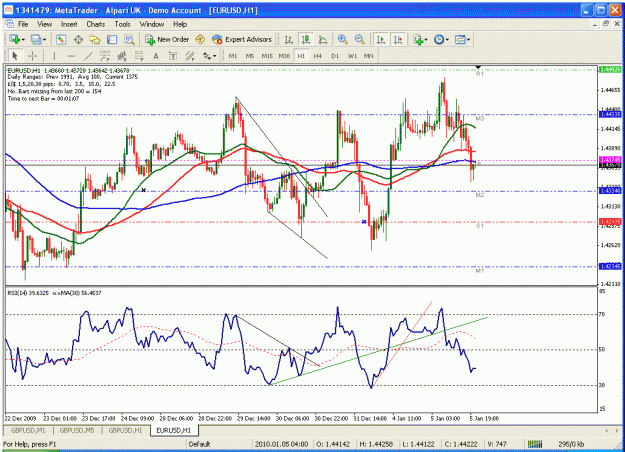Select the text 'A' drawing tool
This screenshot has width=625, height=452.
tap(156, 56)
